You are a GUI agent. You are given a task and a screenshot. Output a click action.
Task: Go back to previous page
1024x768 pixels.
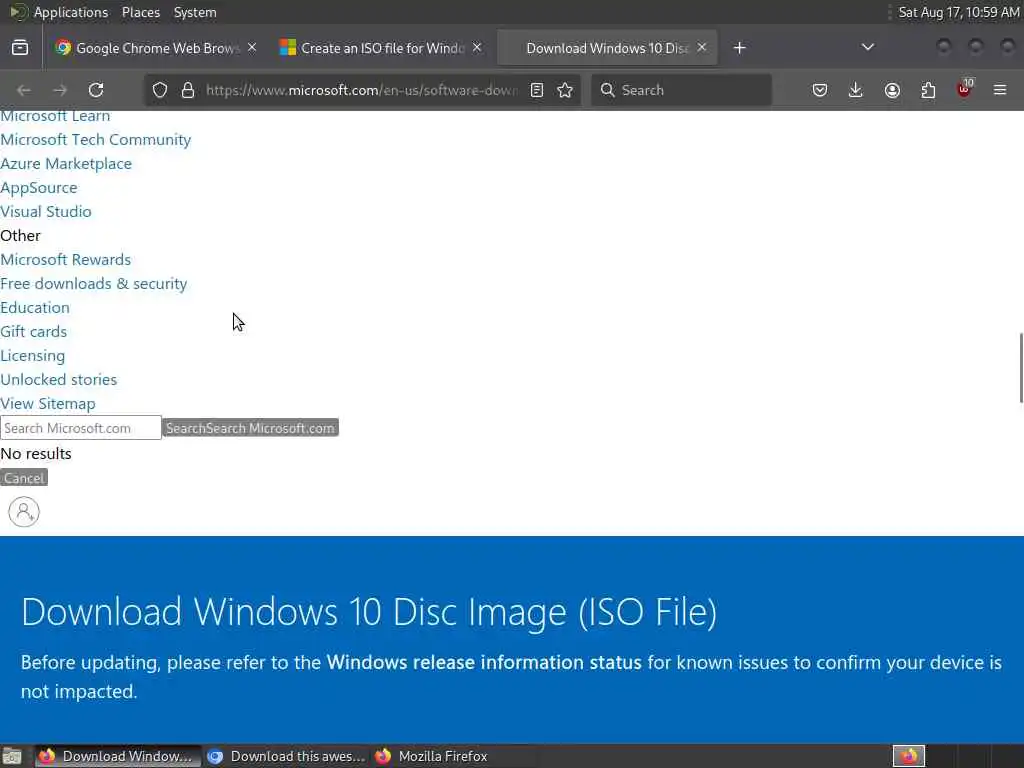[x=24, y=90]
